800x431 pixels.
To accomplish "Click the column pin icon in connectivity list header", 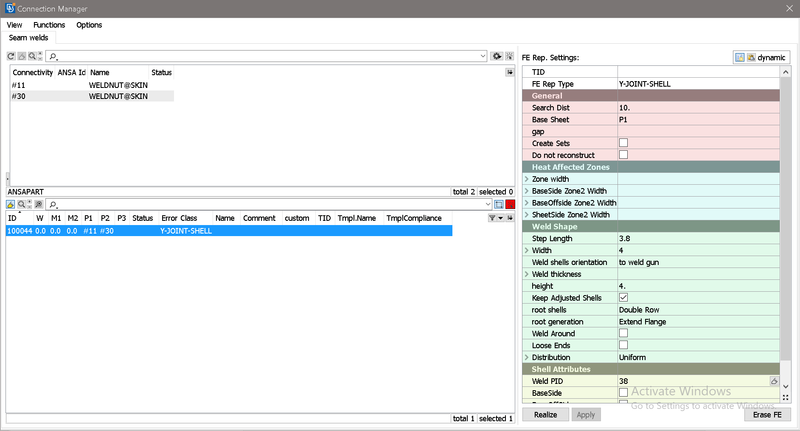I will click(x=509, y=72).
